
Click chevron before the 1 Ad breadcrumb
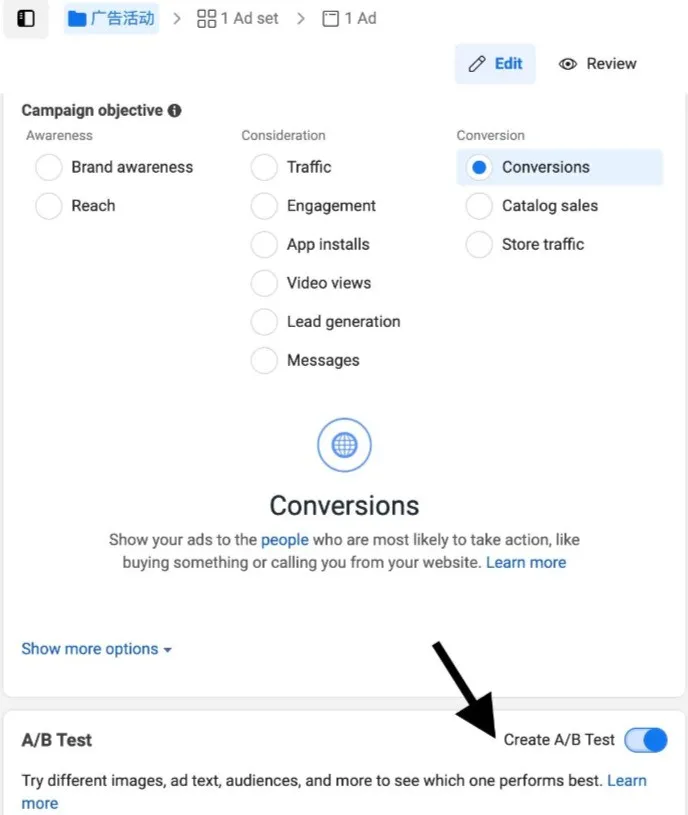(301, 19)
